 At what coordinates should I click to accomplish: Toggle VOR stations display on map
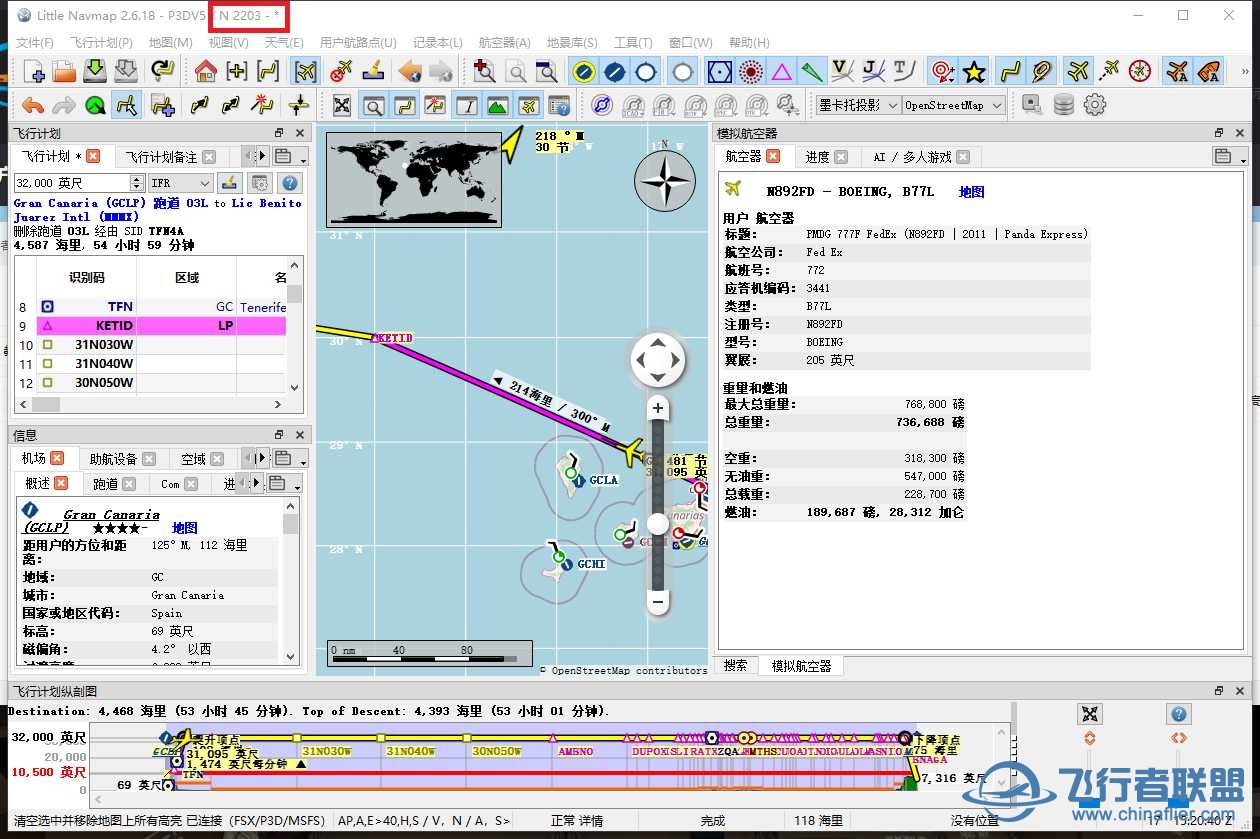(x=719, y=72)
